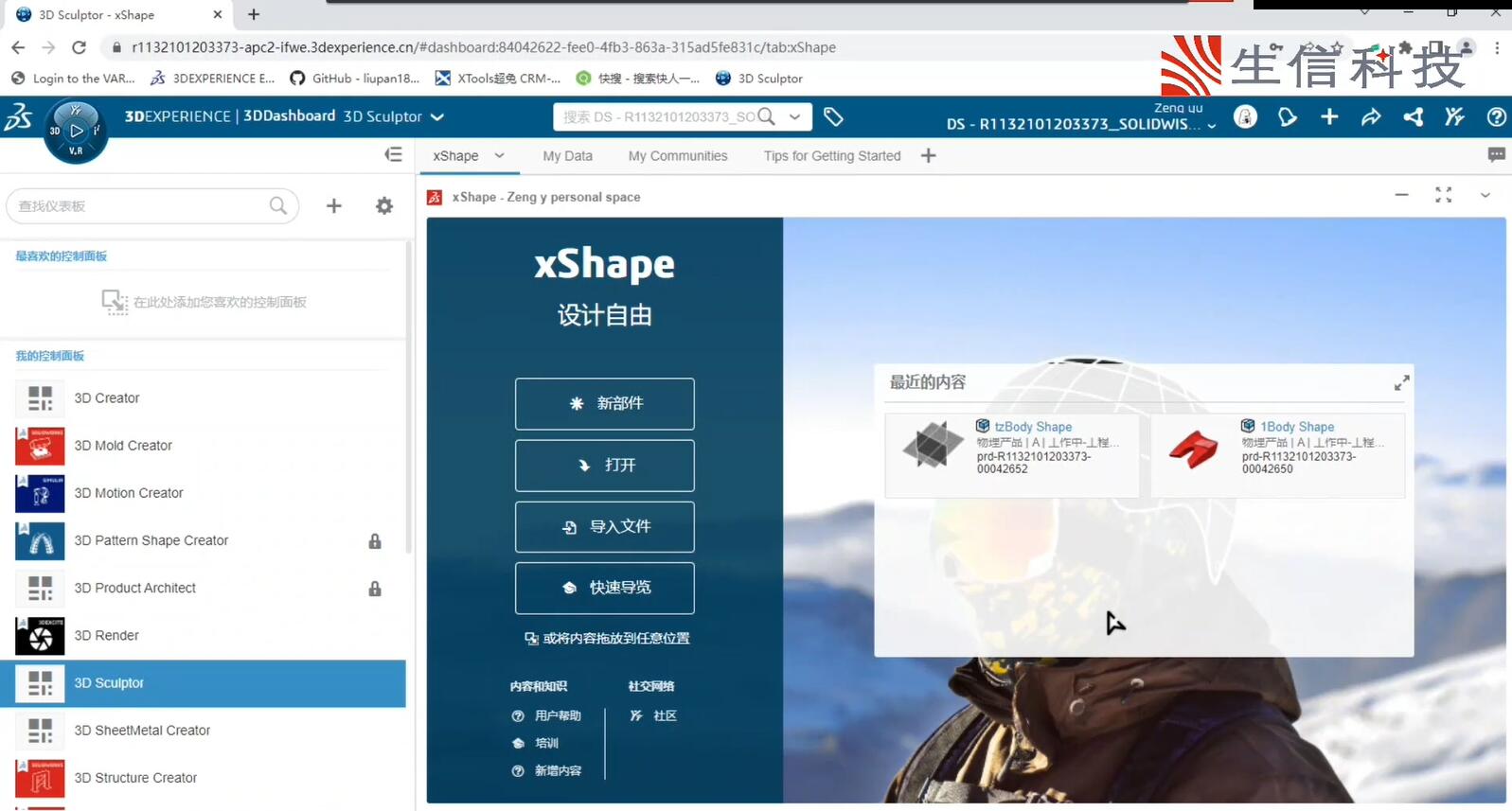Open the 3D Pattern Shape Creator dashboard
This screenshot has width=1512, height=811.
[203, 540]
